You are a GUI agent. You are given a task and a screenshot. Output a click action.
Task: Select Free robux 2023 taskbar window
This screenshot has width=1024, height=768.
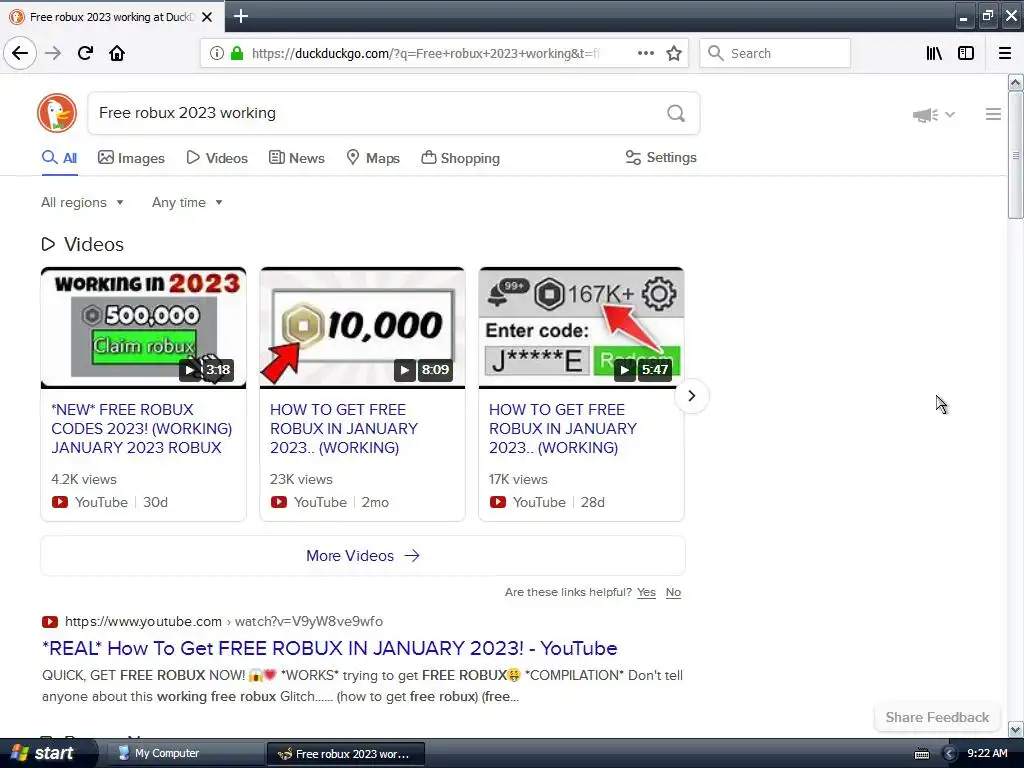[x=346, y=754]
